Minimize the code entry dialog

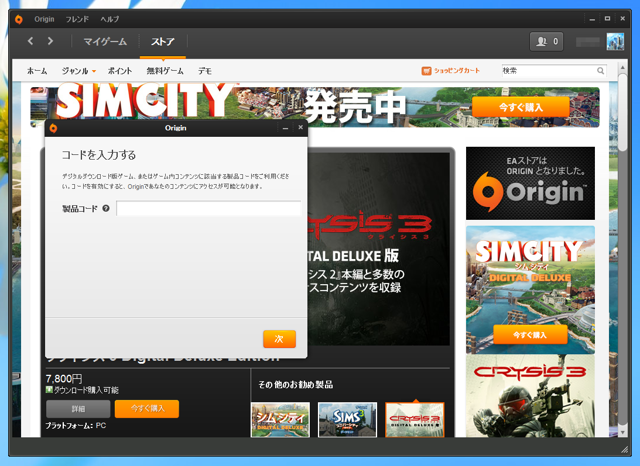[285, 128]
